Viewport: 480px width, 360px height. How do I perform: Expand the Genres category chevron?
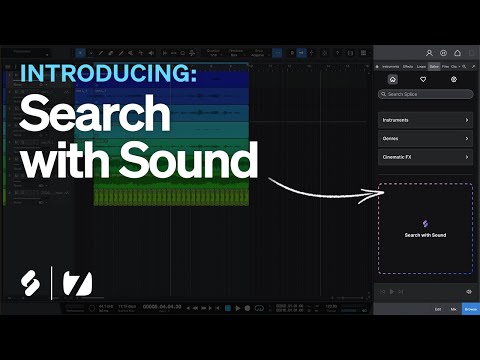pos(467,138)
